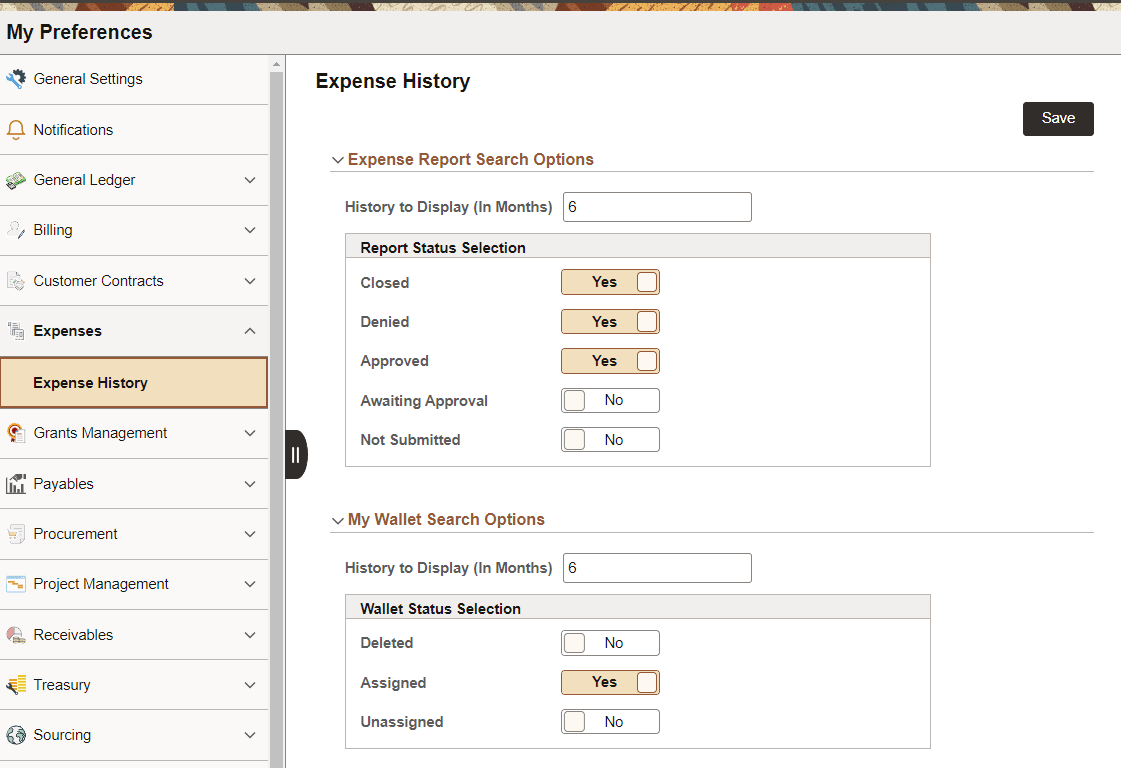Click the Project Management panel icon

tap(15, 584)
